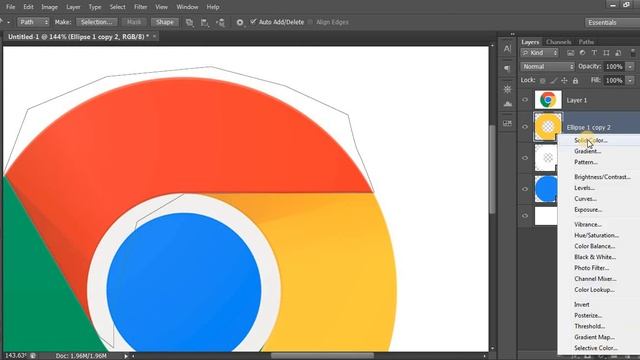
Task: Click the Opacity 100% value field
Action: coord(614,67)
